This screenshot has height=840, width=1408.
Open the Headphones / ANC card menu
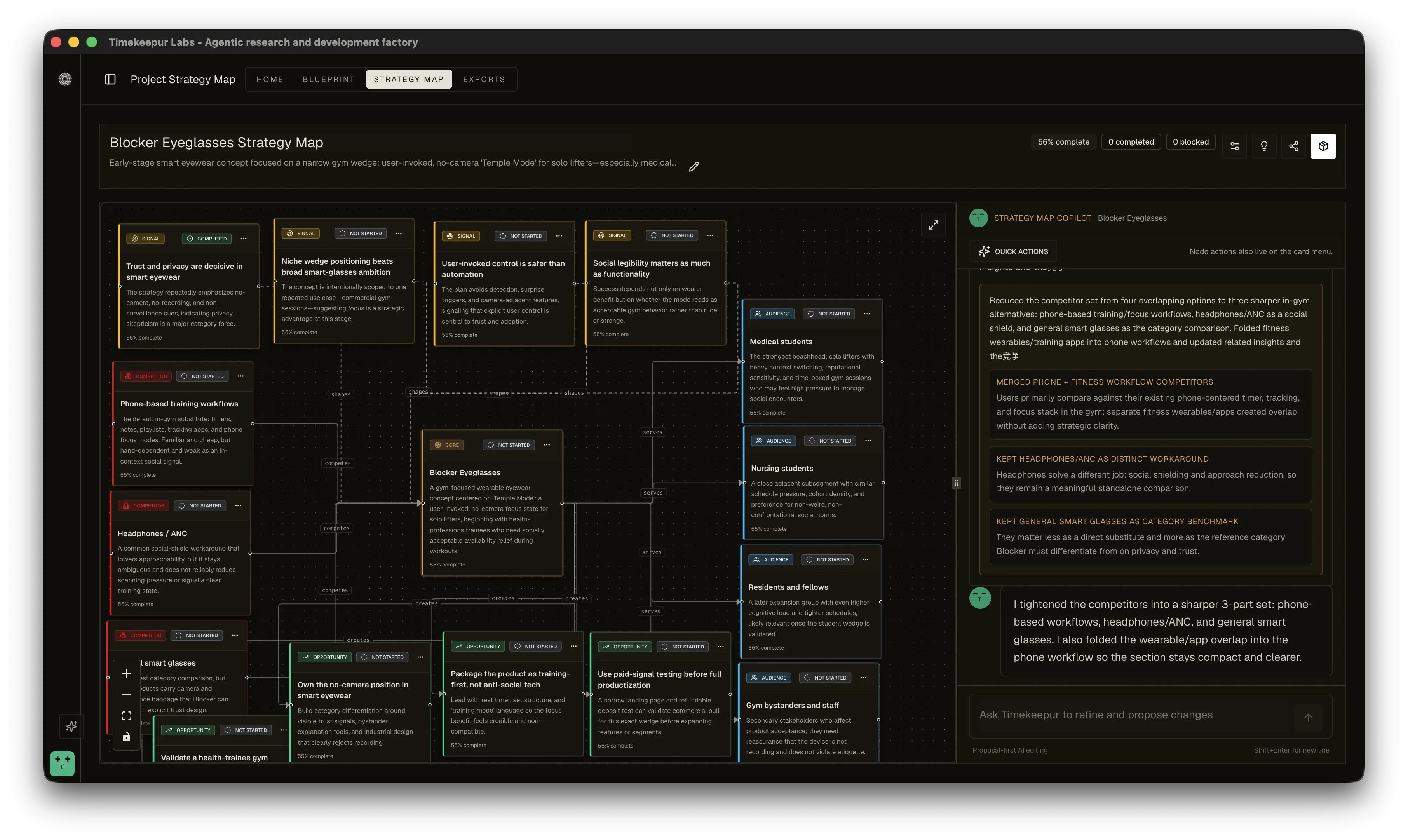tap(238, 505)
